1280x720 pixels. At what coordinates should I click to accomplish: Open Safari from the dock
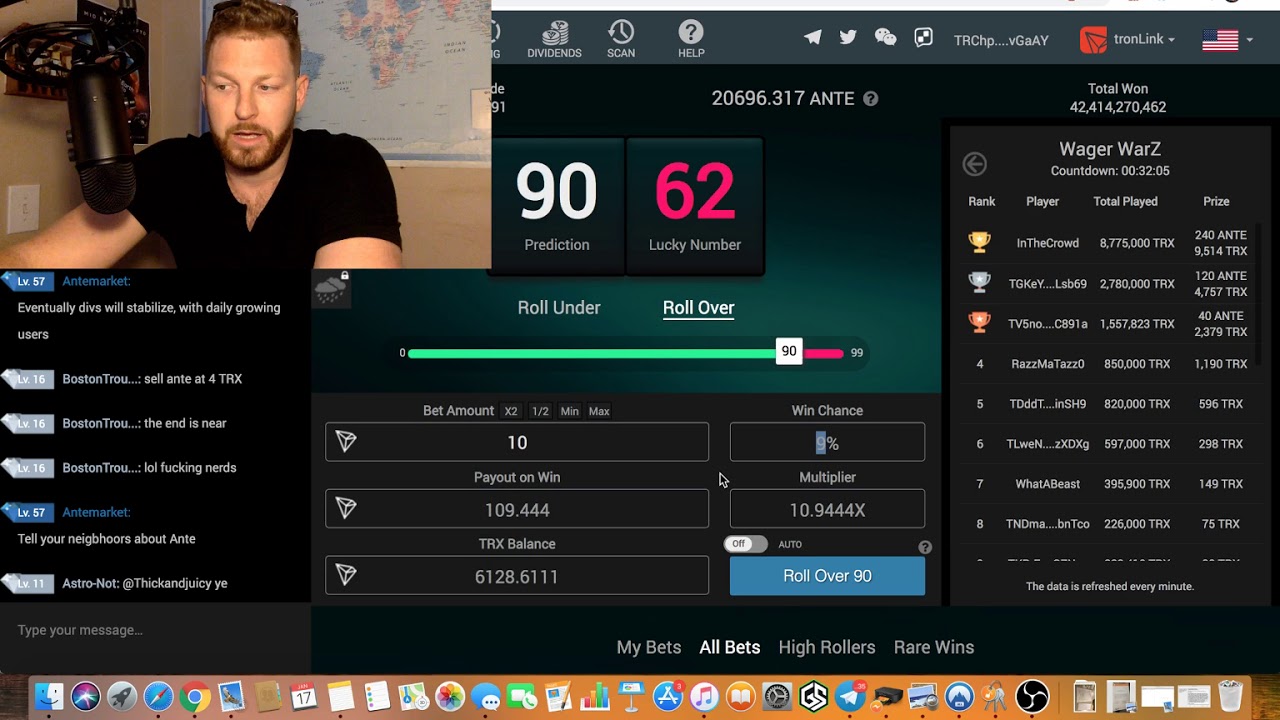(158, 696)
